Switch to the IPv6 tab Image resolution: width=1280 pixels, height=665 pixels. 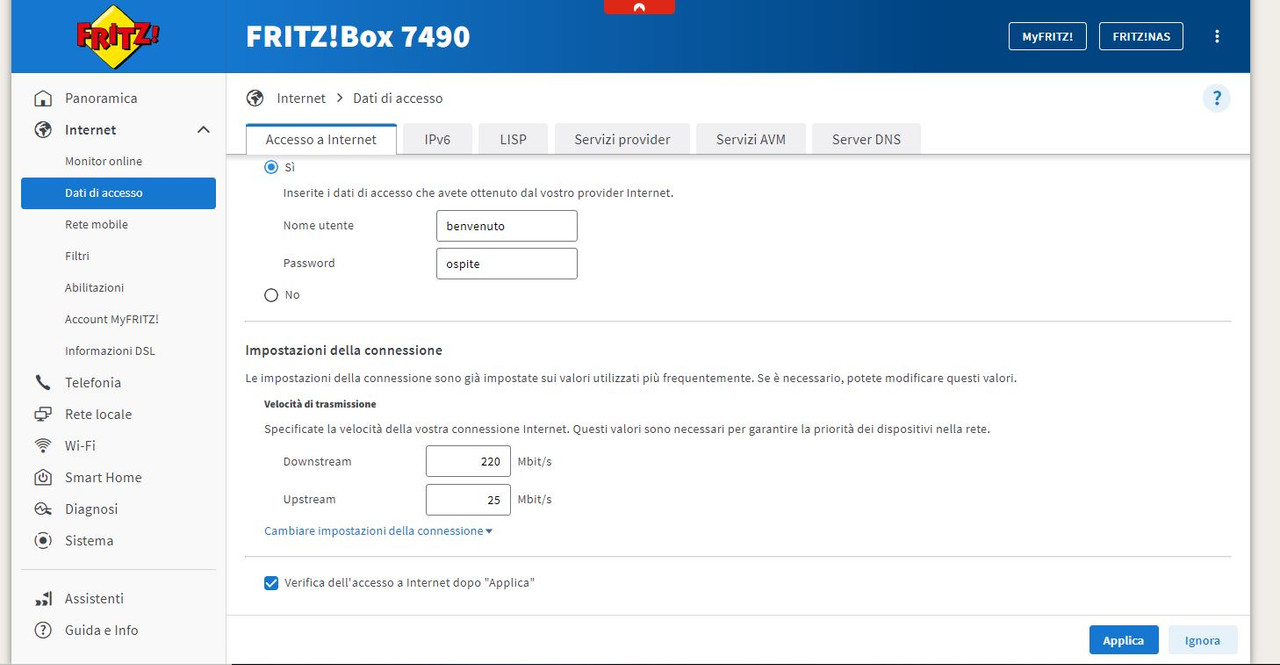point(437,139)
